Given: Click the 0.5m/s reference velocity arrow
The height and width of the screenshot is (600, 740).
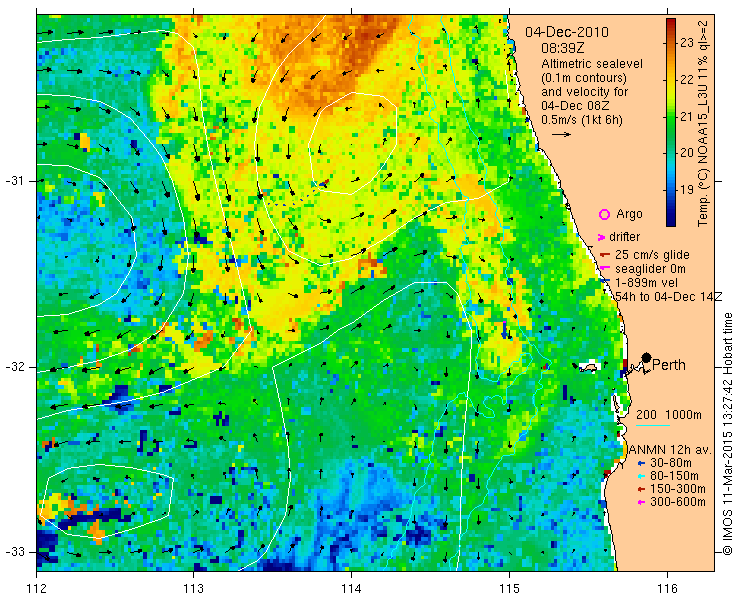Looking at the screenshot, I should (561, 135).
